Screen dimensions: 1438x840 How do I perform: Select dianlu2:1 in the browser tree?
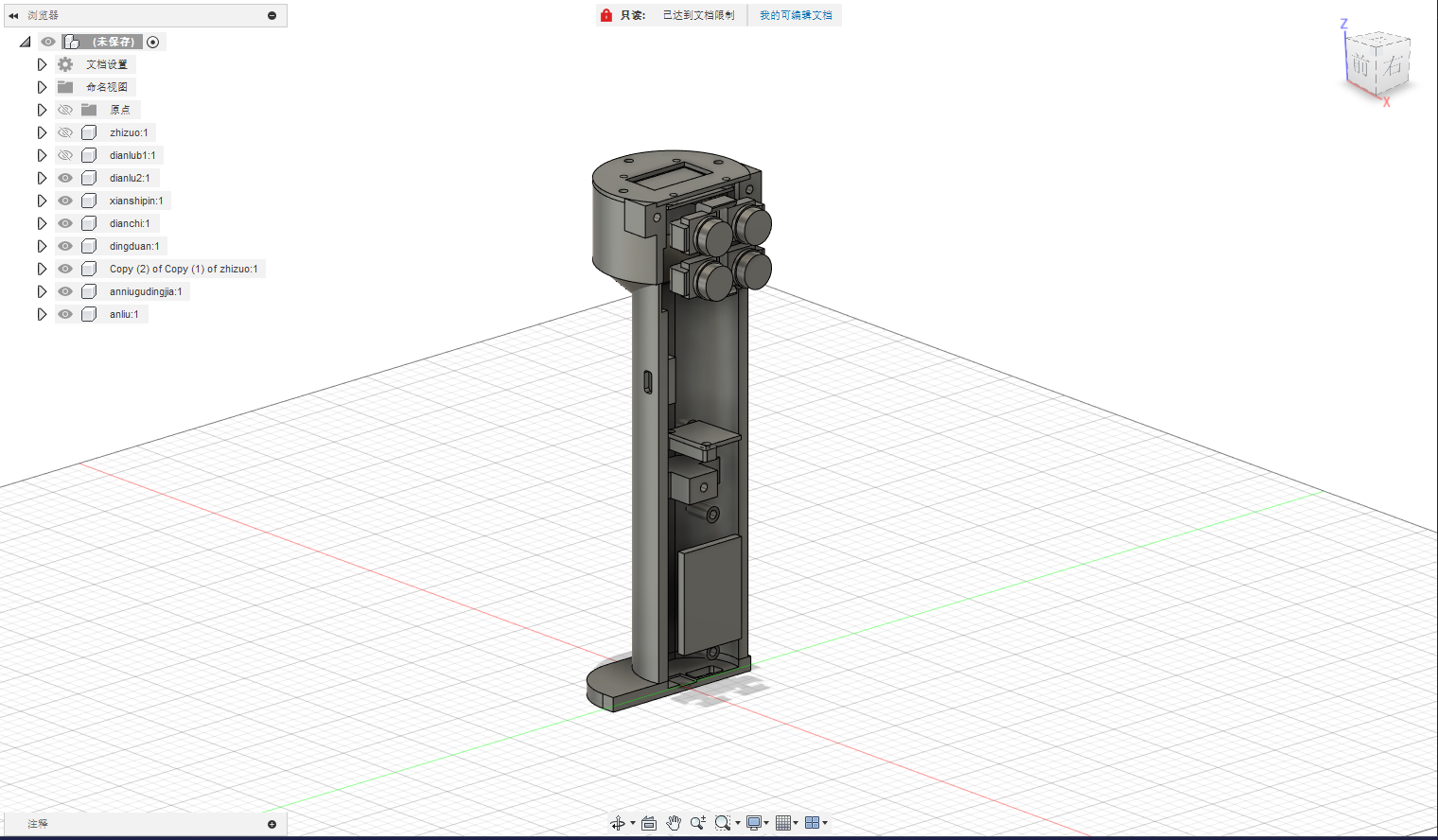coord(130,178)
